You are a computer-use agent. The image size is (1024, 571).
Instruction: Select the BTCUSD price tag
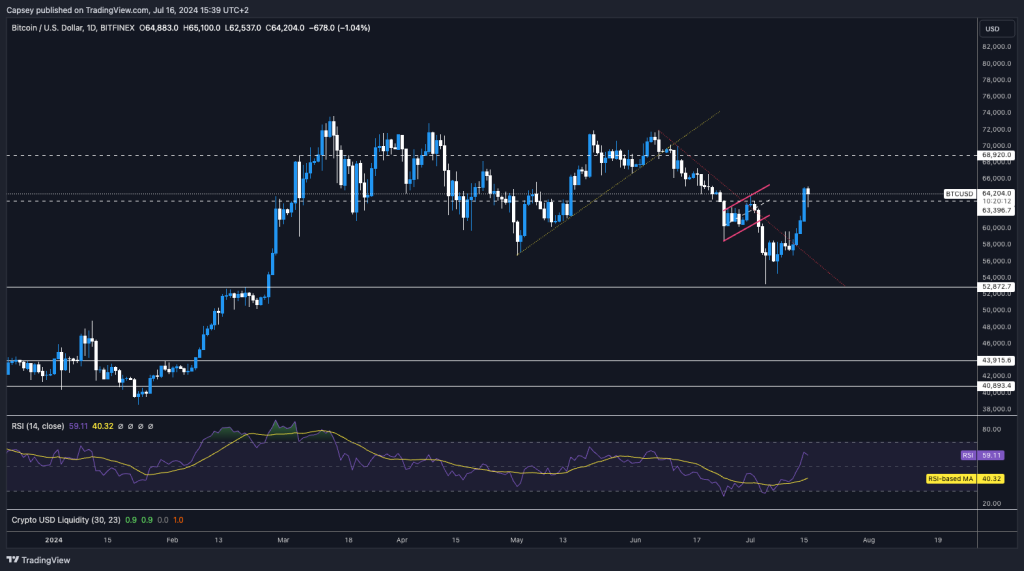pyautogui.click(x=959, y=194)
